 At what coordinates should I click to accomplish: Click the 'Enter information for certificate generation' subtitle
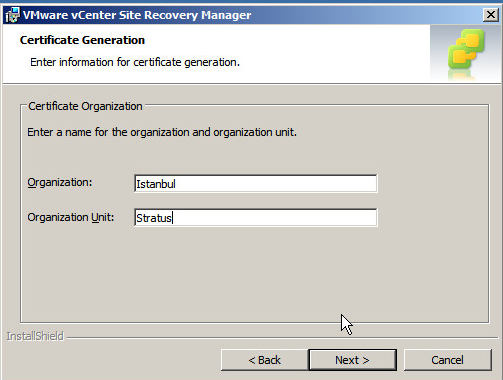[x=135, y=62]
